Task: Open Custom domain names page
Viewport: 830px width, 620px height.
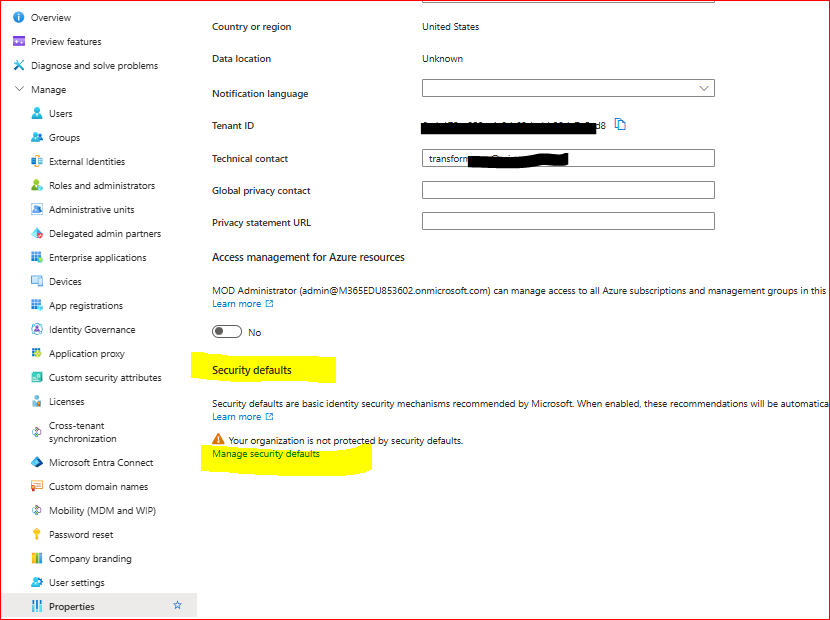Action: [x=98, y=487]
